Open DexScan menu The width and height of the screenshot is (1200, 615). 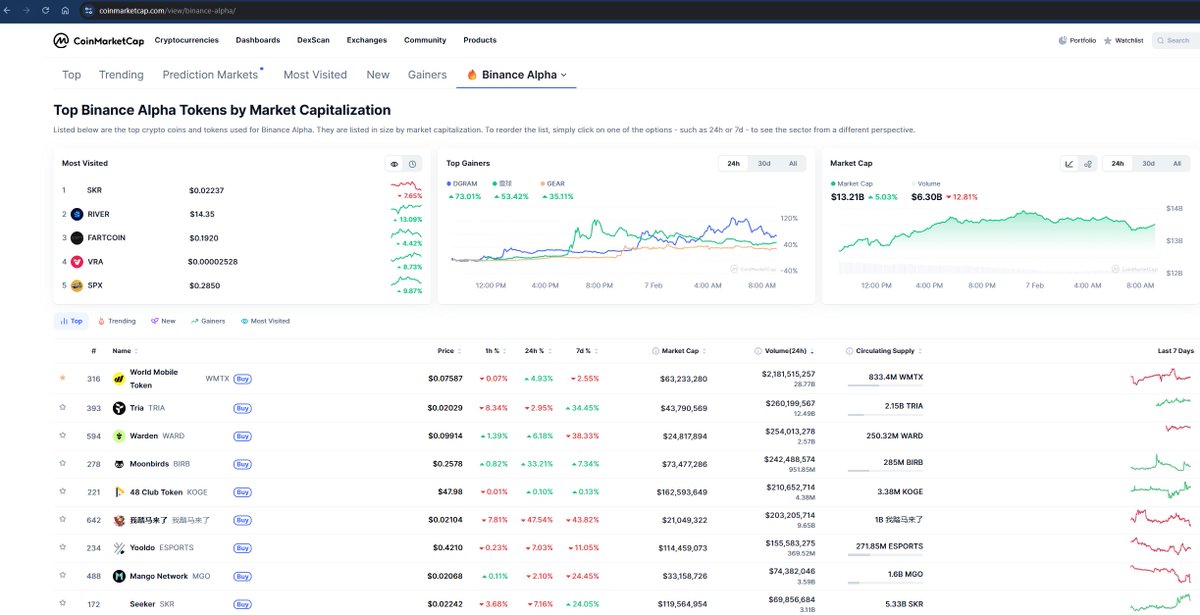point(313,41)
